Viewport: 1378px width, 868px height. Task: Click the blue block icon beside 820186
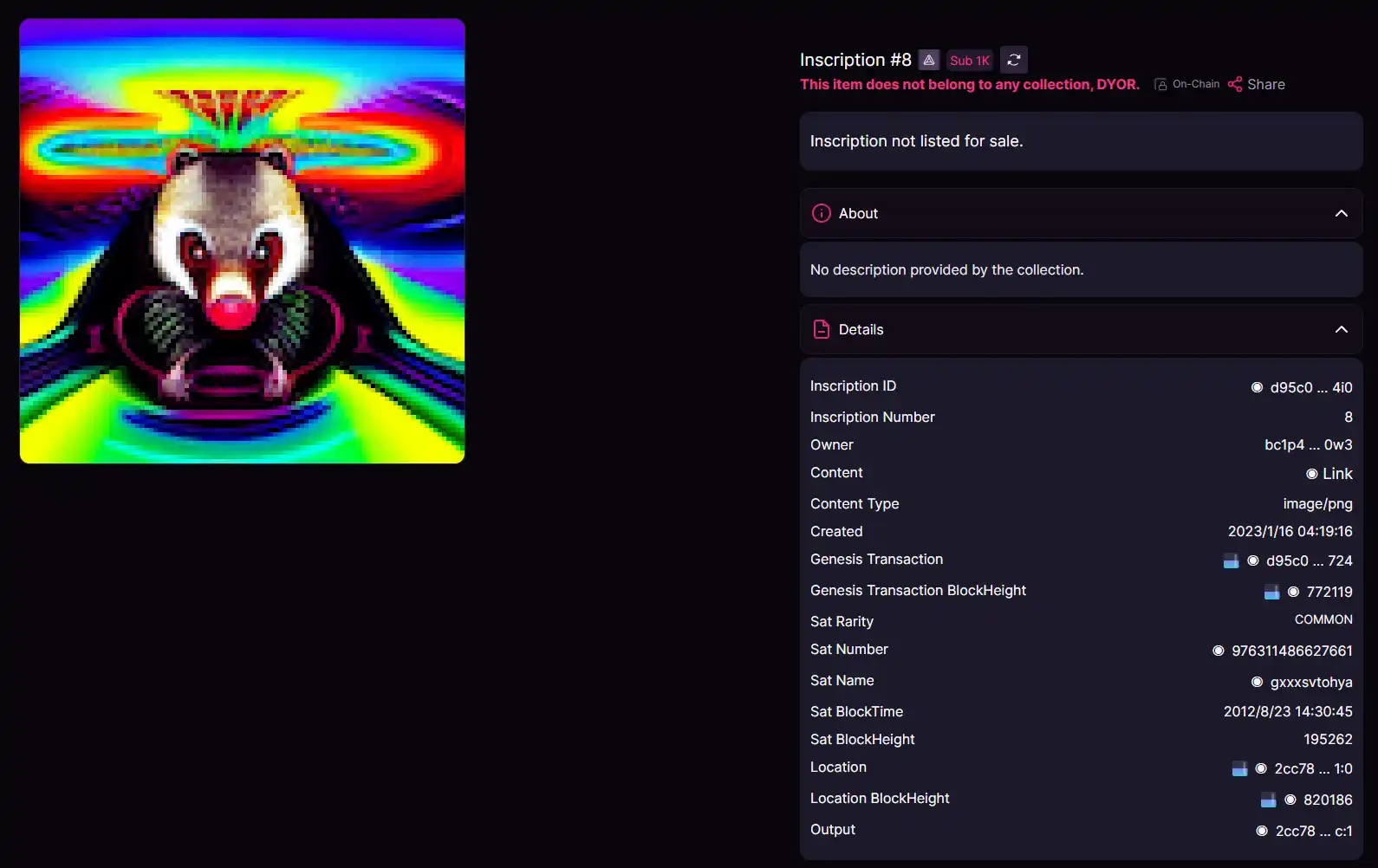coord(1268,800)
